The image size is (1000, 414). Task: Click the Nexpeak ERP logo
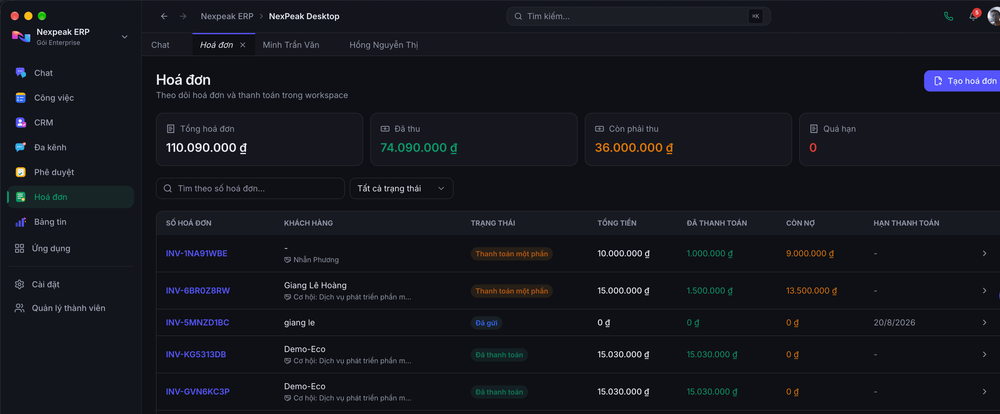pyautogui.click(x=21, y=36)
